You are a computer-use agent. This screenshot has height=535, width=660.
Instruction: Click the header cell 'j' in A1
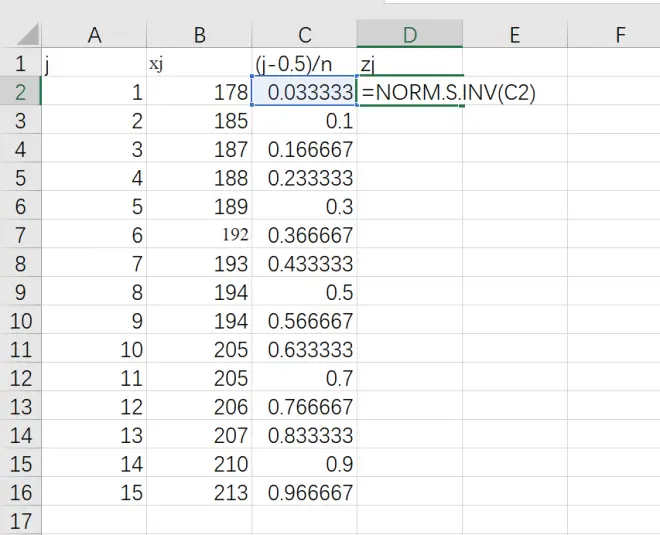(94, 63)
